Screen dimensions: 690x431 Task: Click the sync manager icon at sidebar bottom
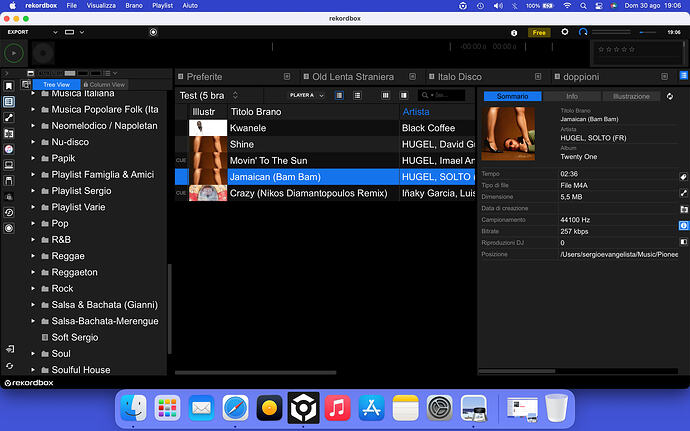tap(9, 366)
